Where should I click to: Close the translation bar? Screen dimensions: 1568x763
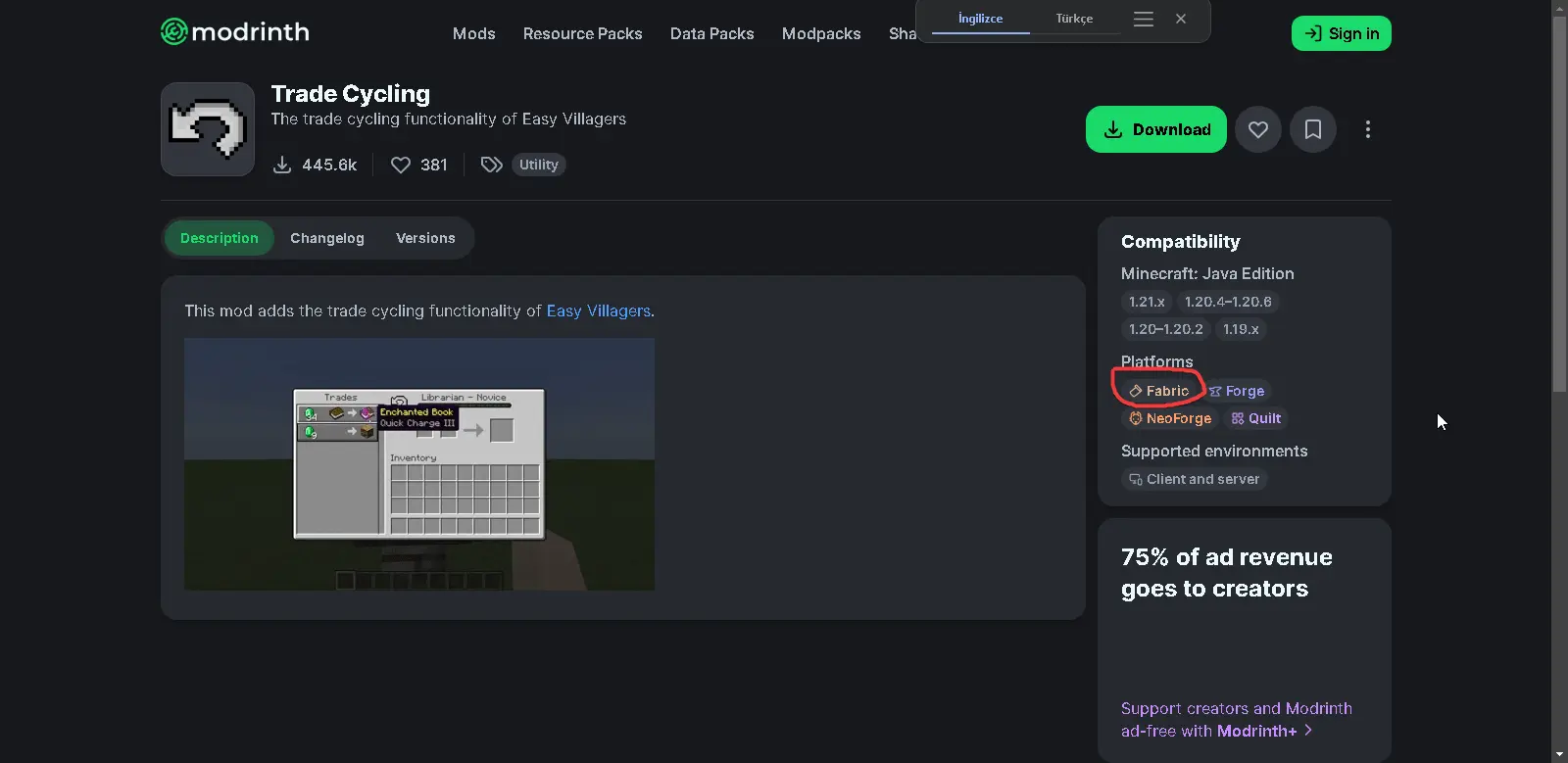click(1181, 19)
